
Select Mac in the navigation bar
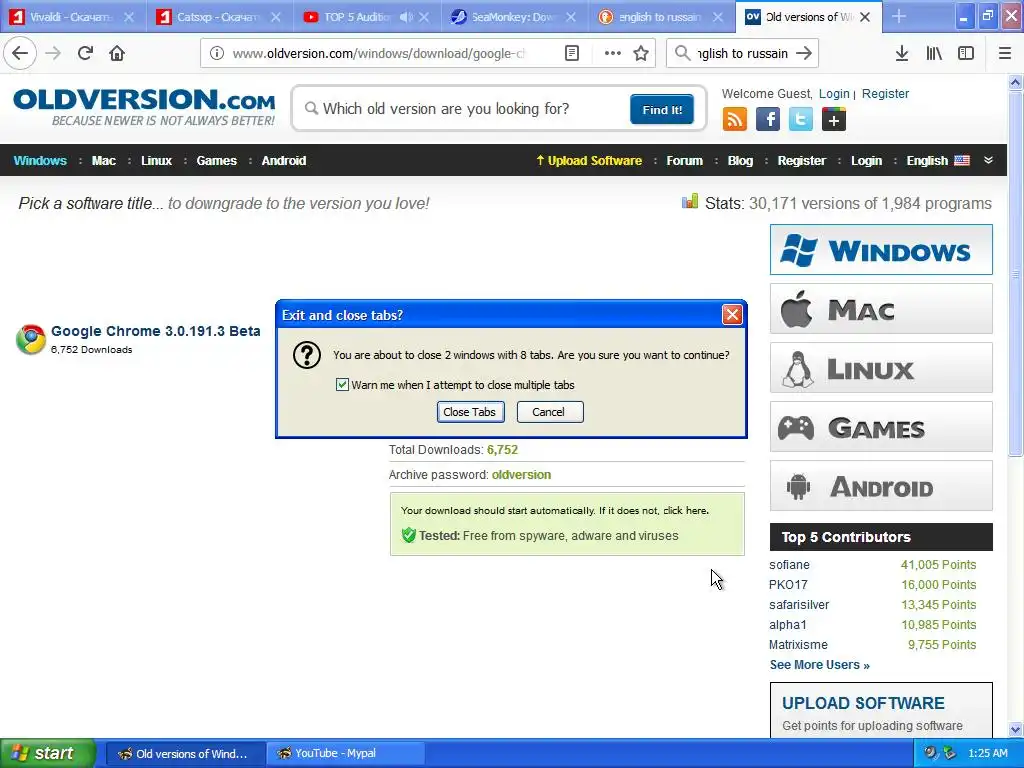(x=103, y=161)
